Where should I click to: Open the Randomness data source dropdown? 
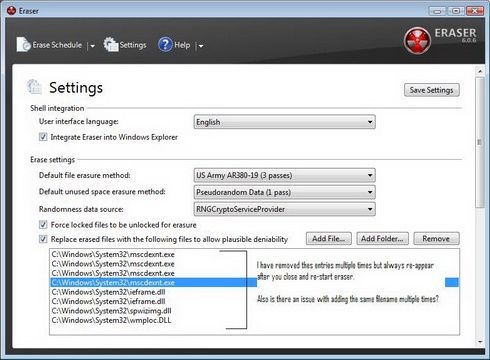click(284, 209)
